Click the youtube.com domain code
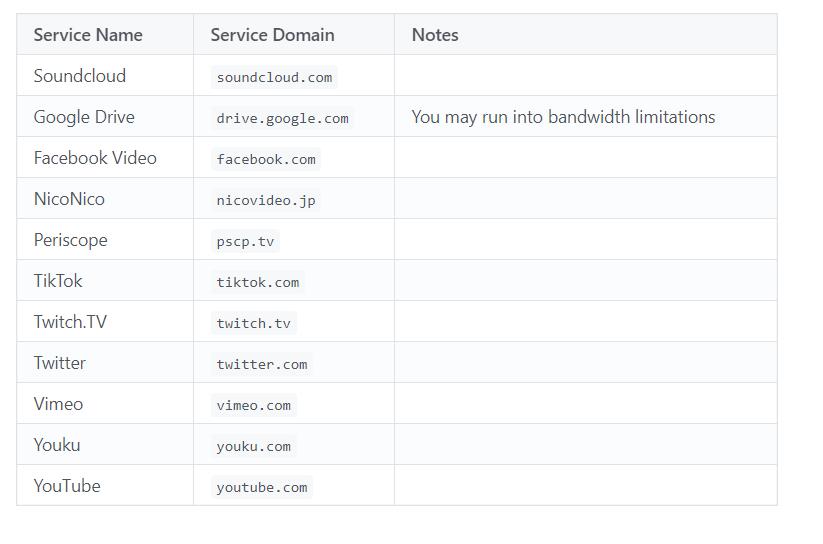The height and width of the screenshot is (544, 823). click(262, 487)
